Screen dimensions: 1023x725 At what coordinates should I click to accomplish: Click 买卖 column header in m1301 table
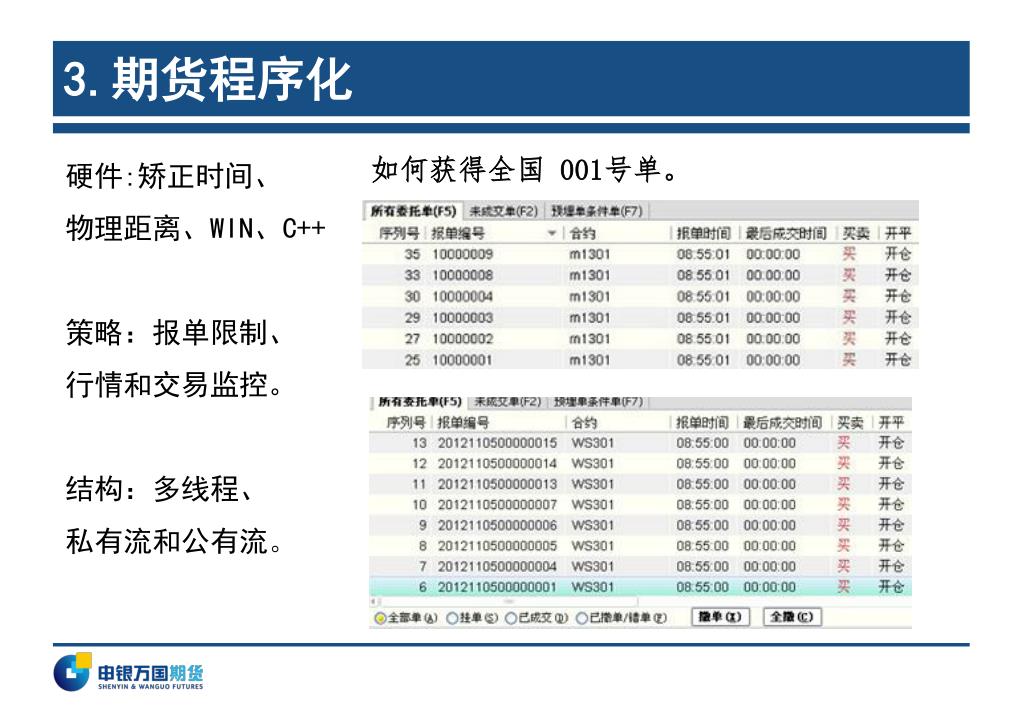[x=855, y=233]
